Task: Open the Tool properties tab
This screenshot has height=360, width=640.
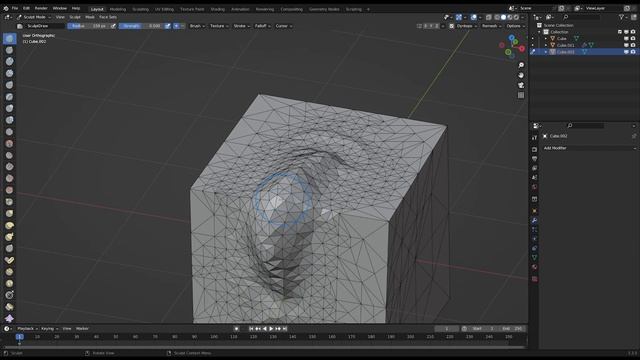Action: point(535,138)
